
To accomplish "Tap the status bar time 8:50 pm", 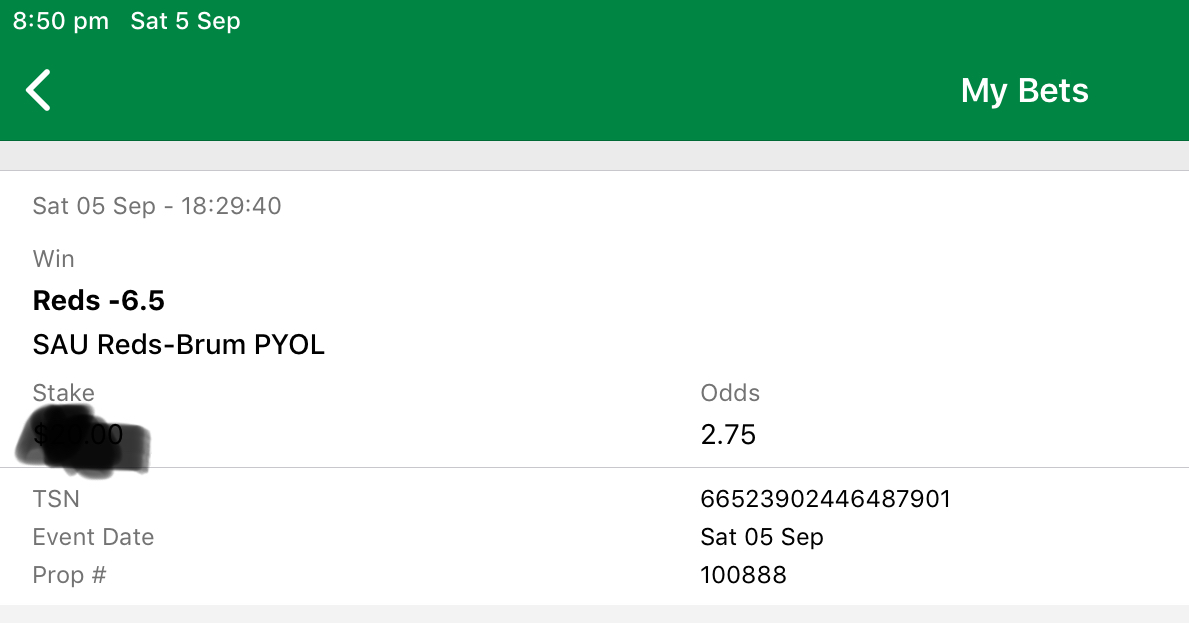I will 61,21.
